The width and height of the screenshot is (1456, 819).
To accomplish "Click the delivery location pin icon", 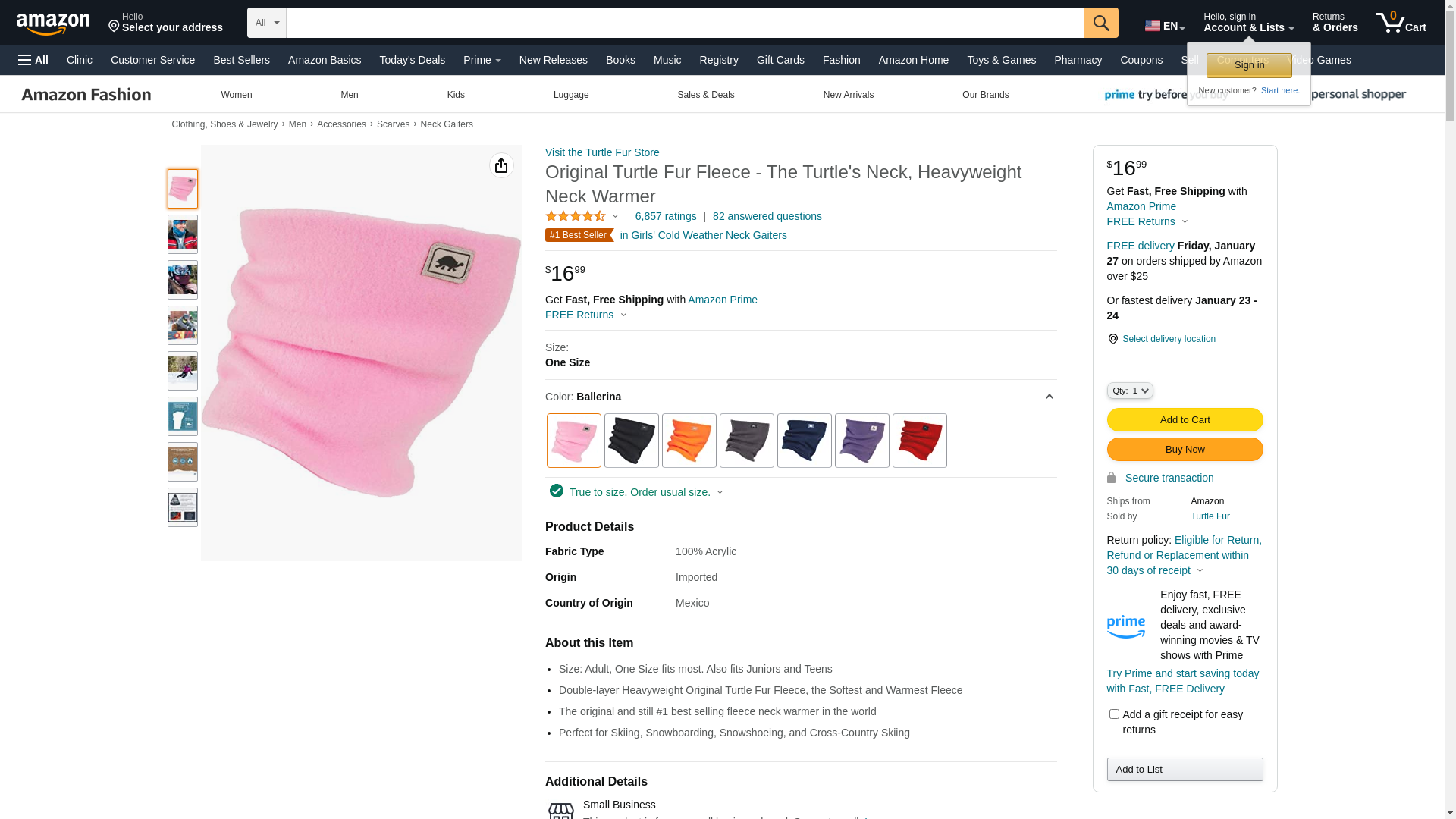I will pyautogui.click(x=1112, y=339).
